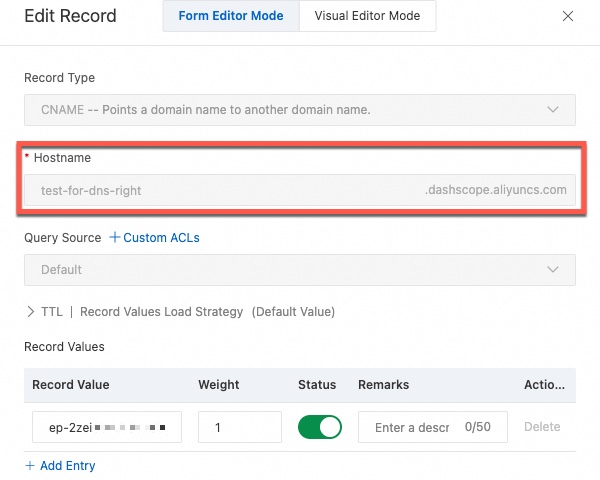Click the Add Entry link

(67, 466)
